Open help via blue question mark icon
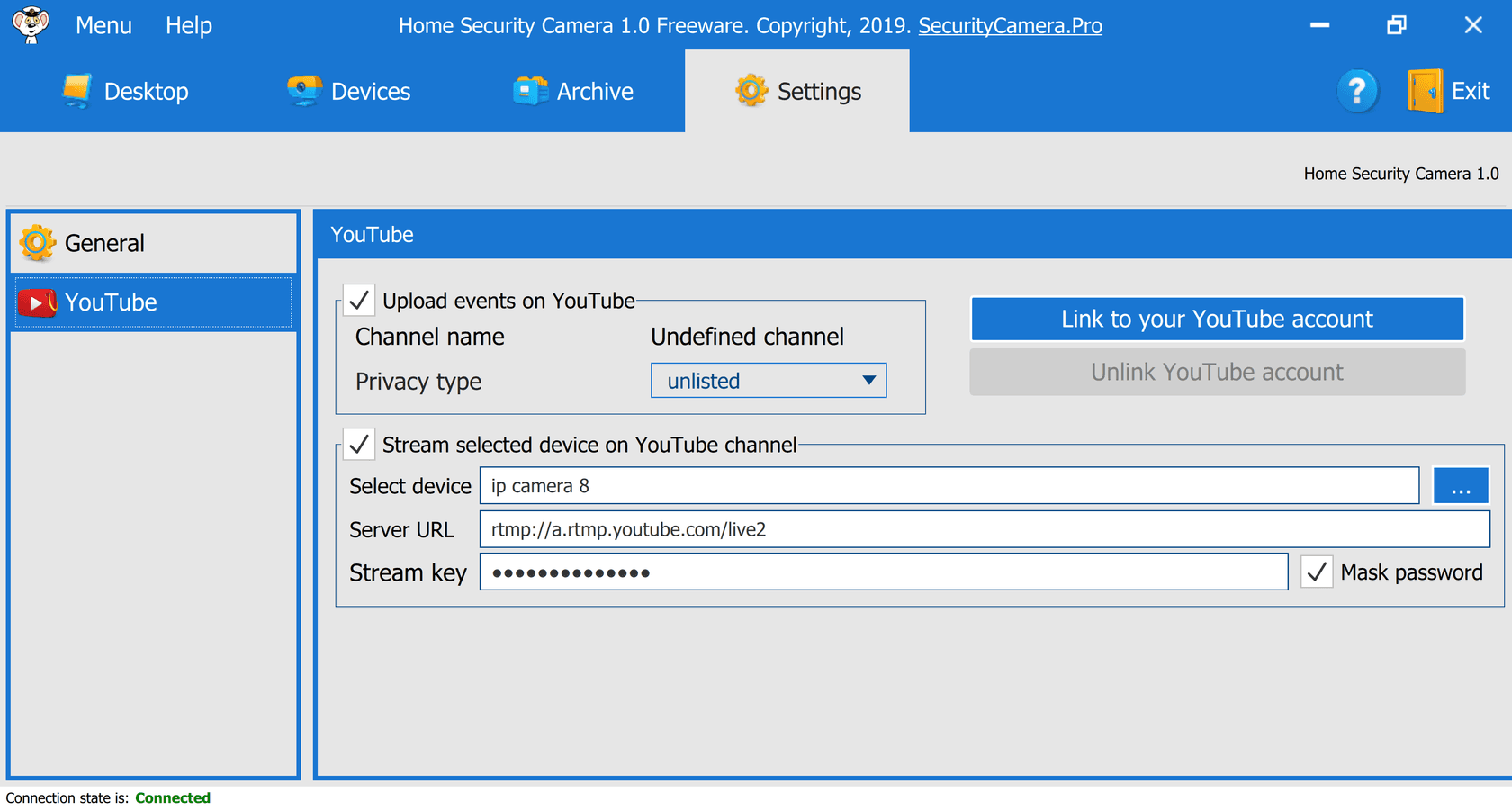Image resolution: width=1512 pixels, height=810 pixels. 1357,91
